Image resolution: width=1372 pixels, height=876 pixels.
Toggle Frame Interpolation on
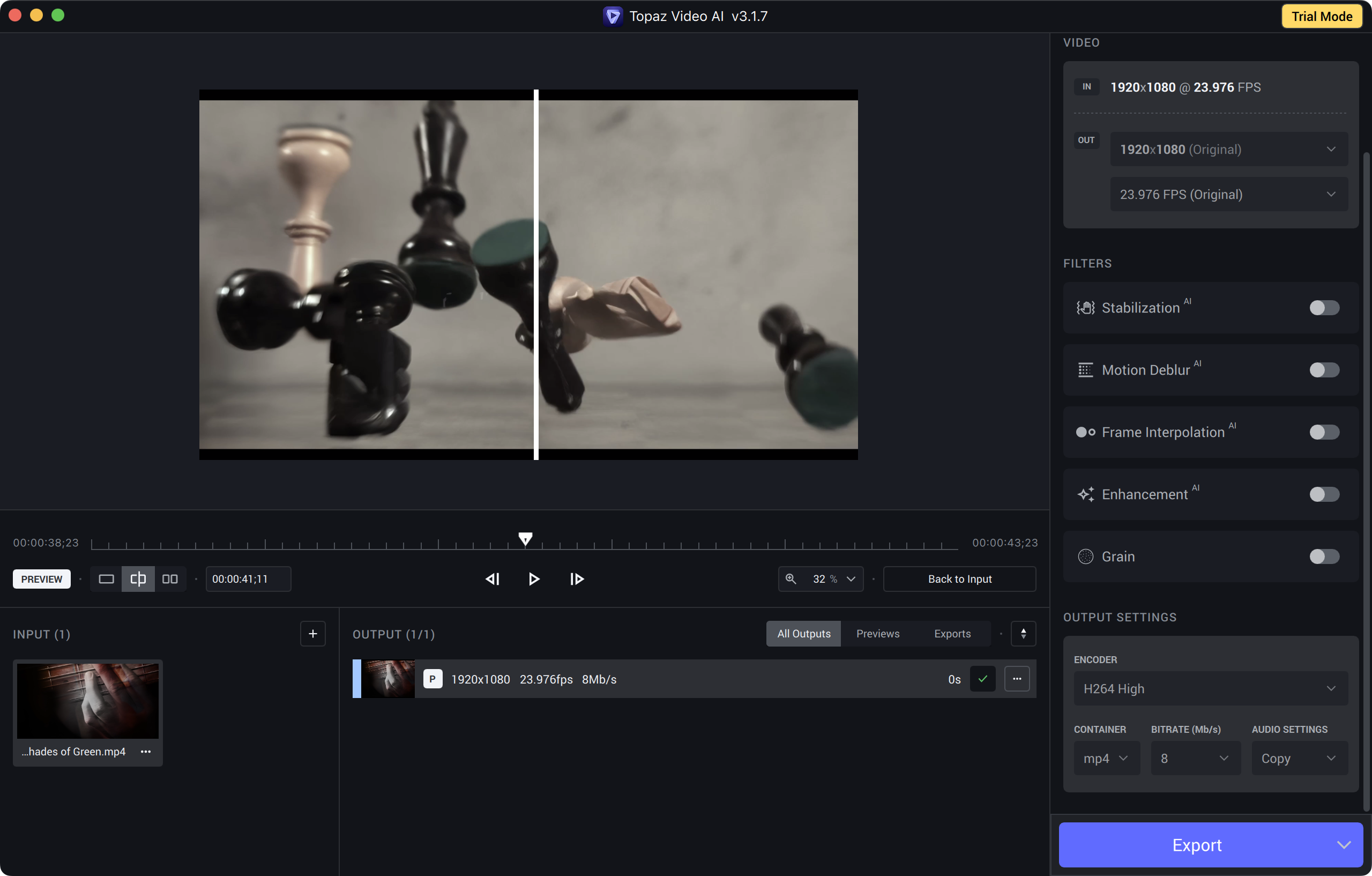point(1324,432)
